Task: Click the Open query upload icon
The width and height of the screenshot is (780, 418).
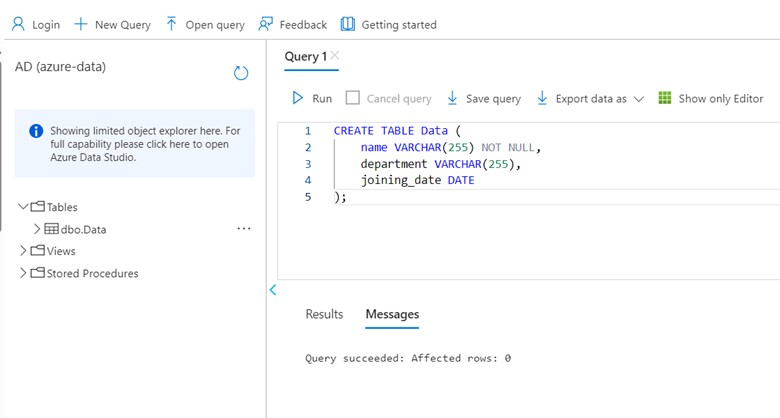Action: (x=172, y=24)
